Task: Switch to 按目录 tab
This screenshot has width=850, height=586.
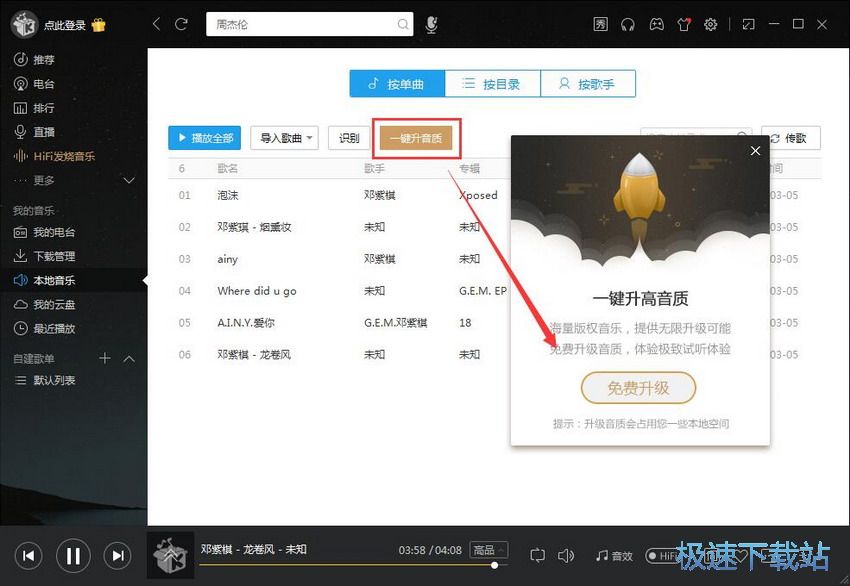Action: pos(493,84)
